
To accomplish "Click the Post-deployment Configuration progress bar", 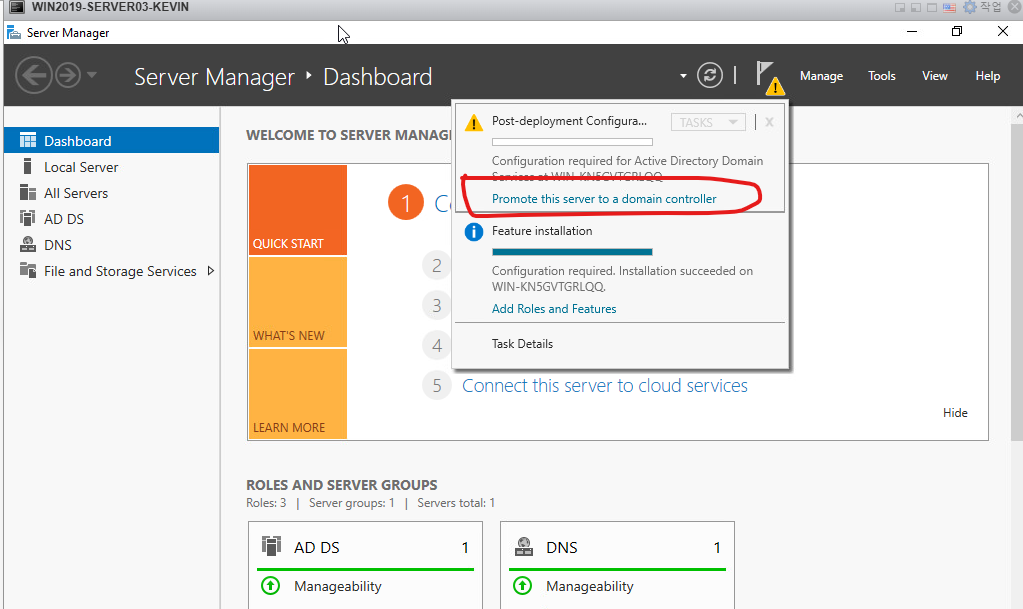I will [x=572, y=142].
